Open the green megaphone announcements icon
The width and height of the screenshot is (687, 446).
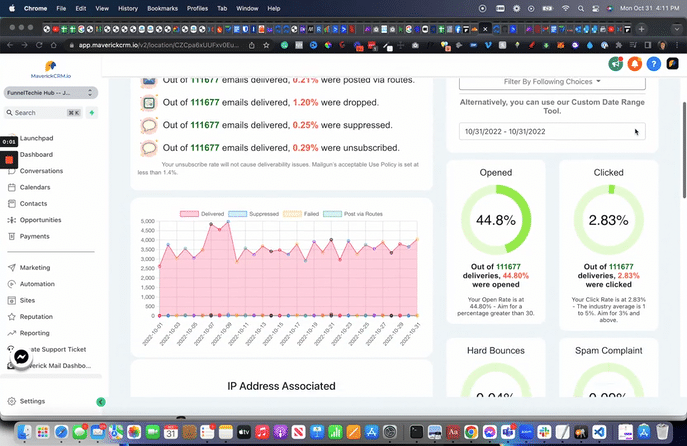[x=616, y=64]
